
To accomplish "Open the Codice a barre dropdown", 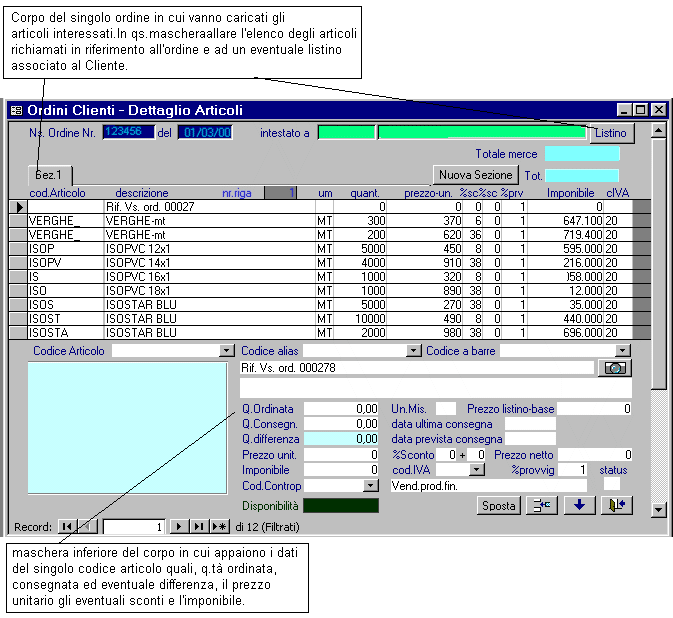I will 623,351.
